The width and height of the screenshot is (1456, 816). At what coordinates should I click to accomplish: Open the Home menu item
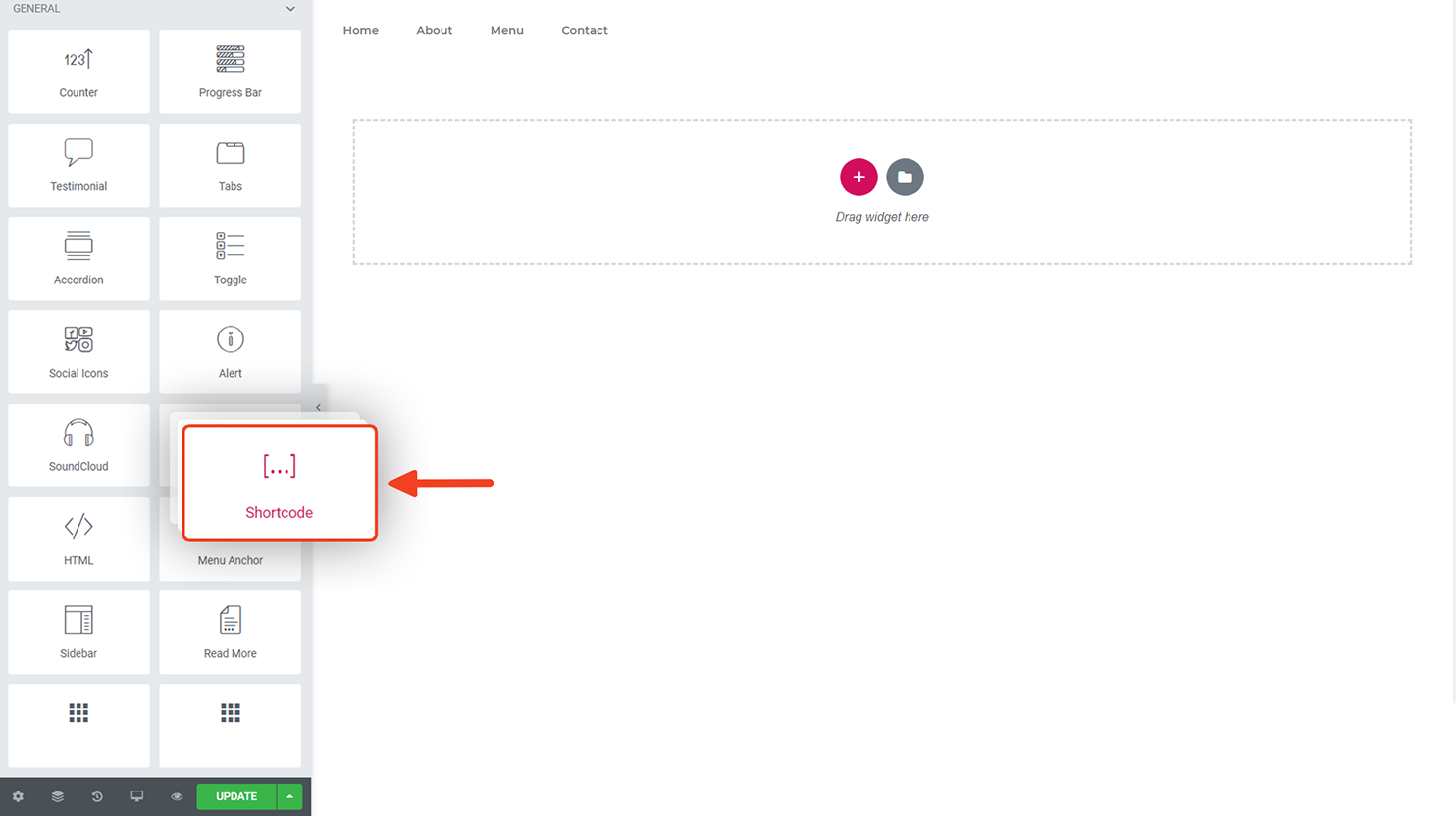361,30
